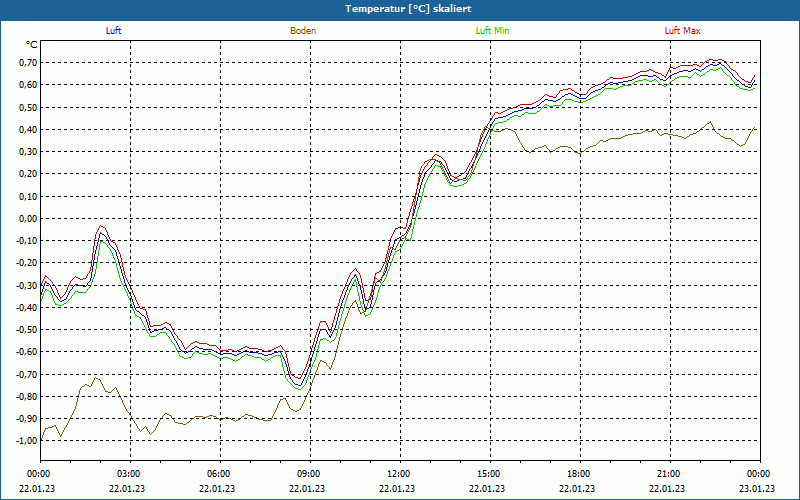Click the 0,70 y-axis label
800x500 pixels.
[x=29, y=63]
